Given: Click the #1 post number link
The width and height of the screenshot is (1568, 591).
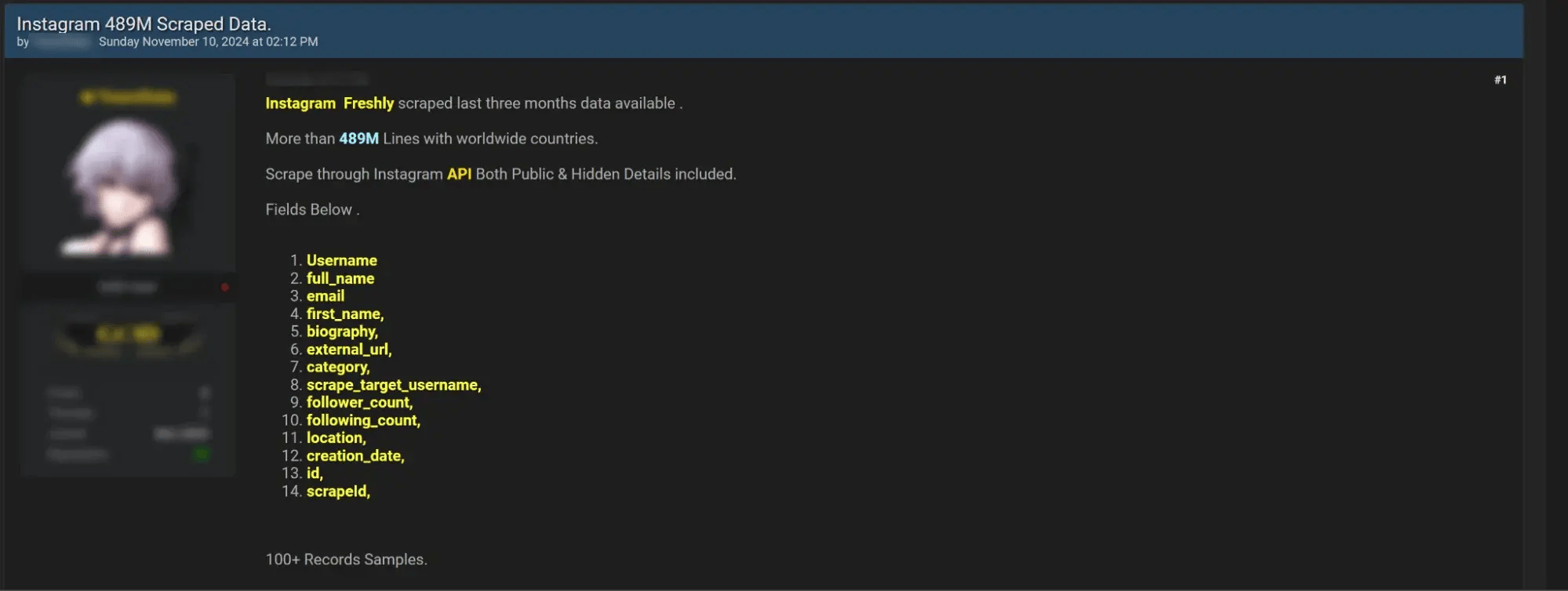Looking at the screenshot, I should (1500, 80).
